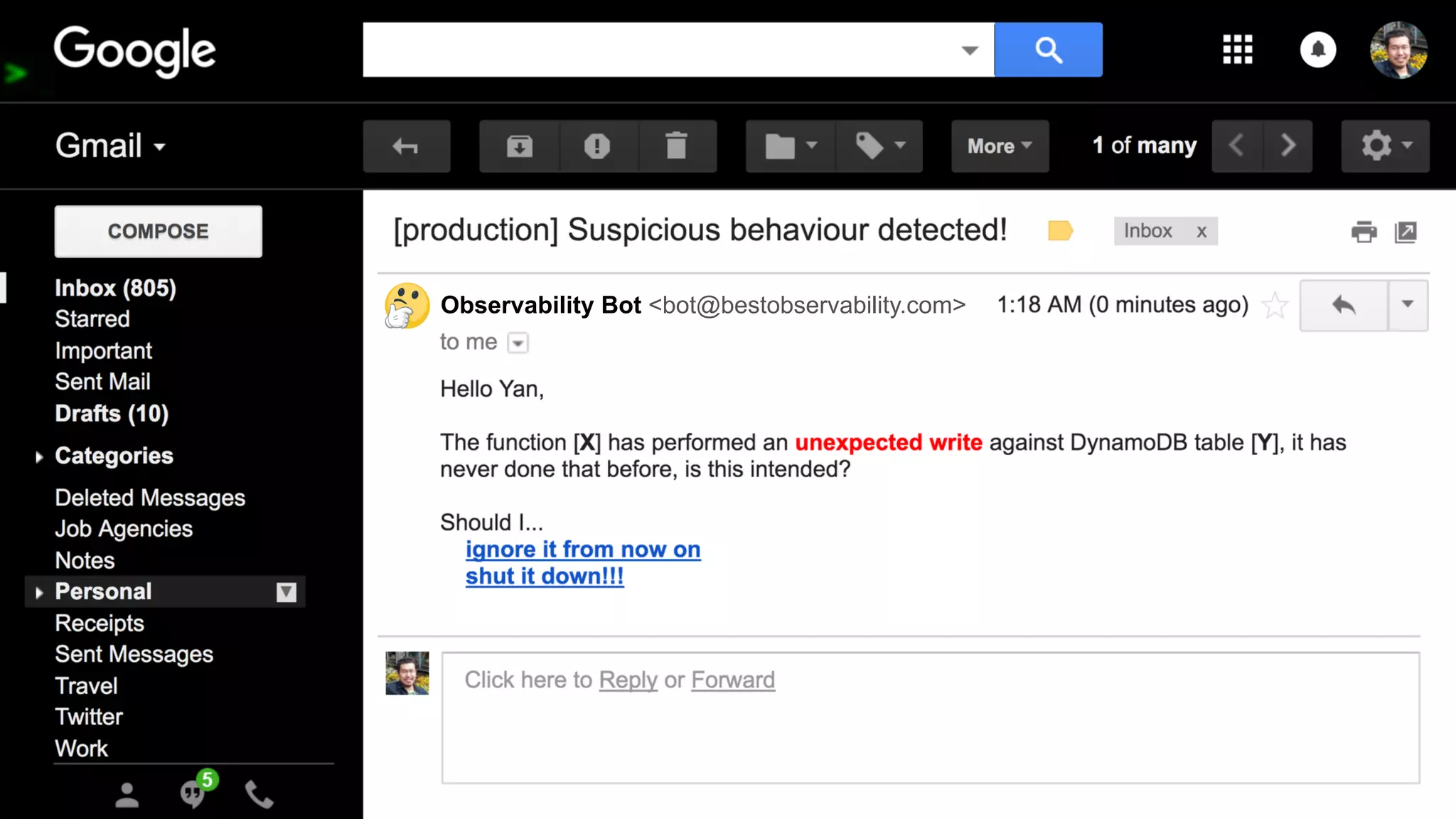
Task: Open the Move to folder menu
Action: coord(791,146)
